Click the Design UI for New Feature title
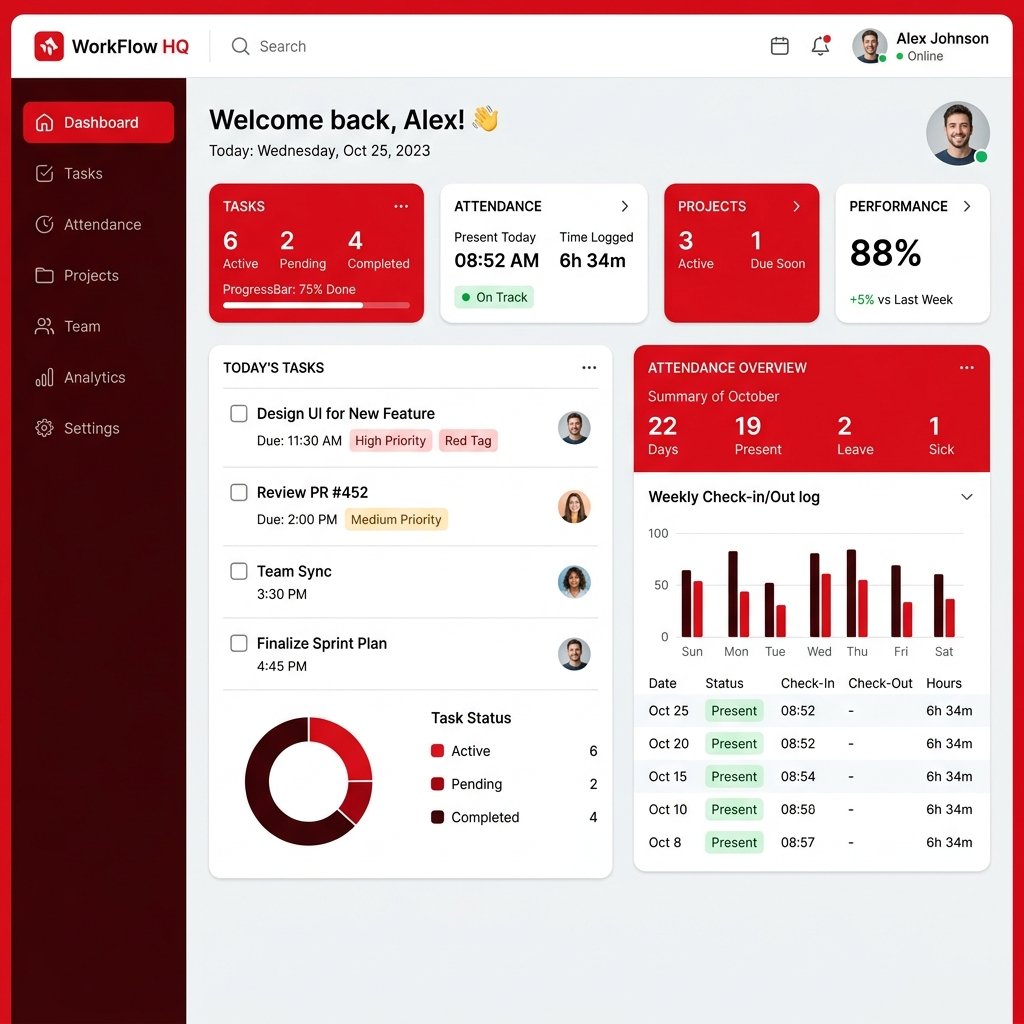The height and width of the screenshot is (1024, 1024). coord(345,413)
